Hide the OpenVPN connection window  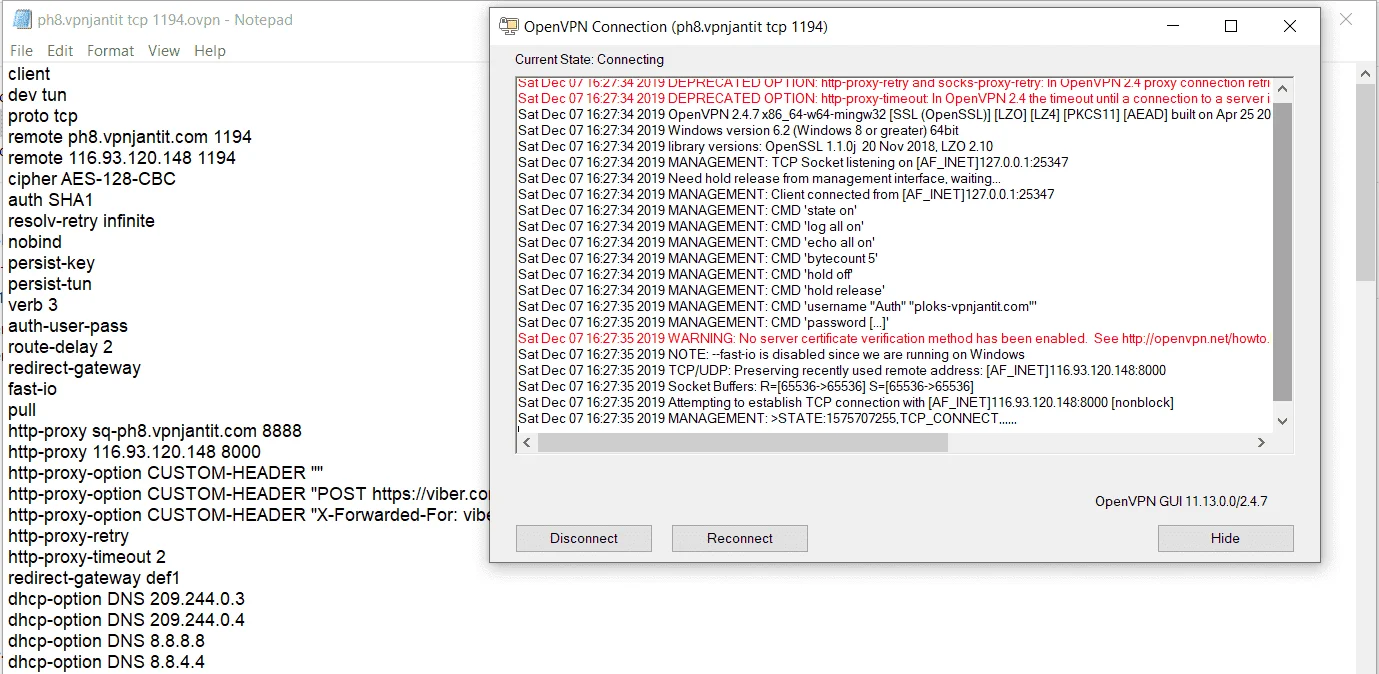pyautogui.click(x=1225, y=538)
